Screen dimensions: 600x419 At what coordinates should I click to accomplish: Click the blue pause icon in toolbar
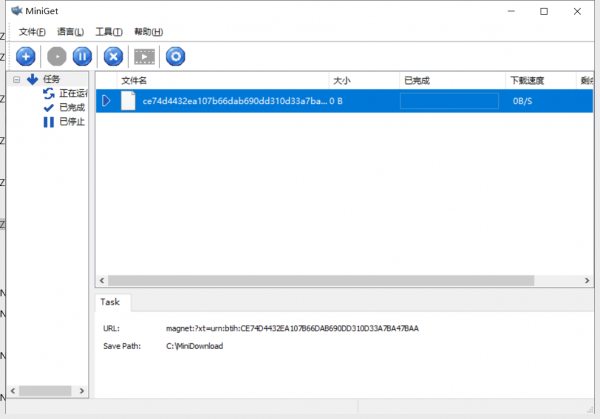(82, 57)
